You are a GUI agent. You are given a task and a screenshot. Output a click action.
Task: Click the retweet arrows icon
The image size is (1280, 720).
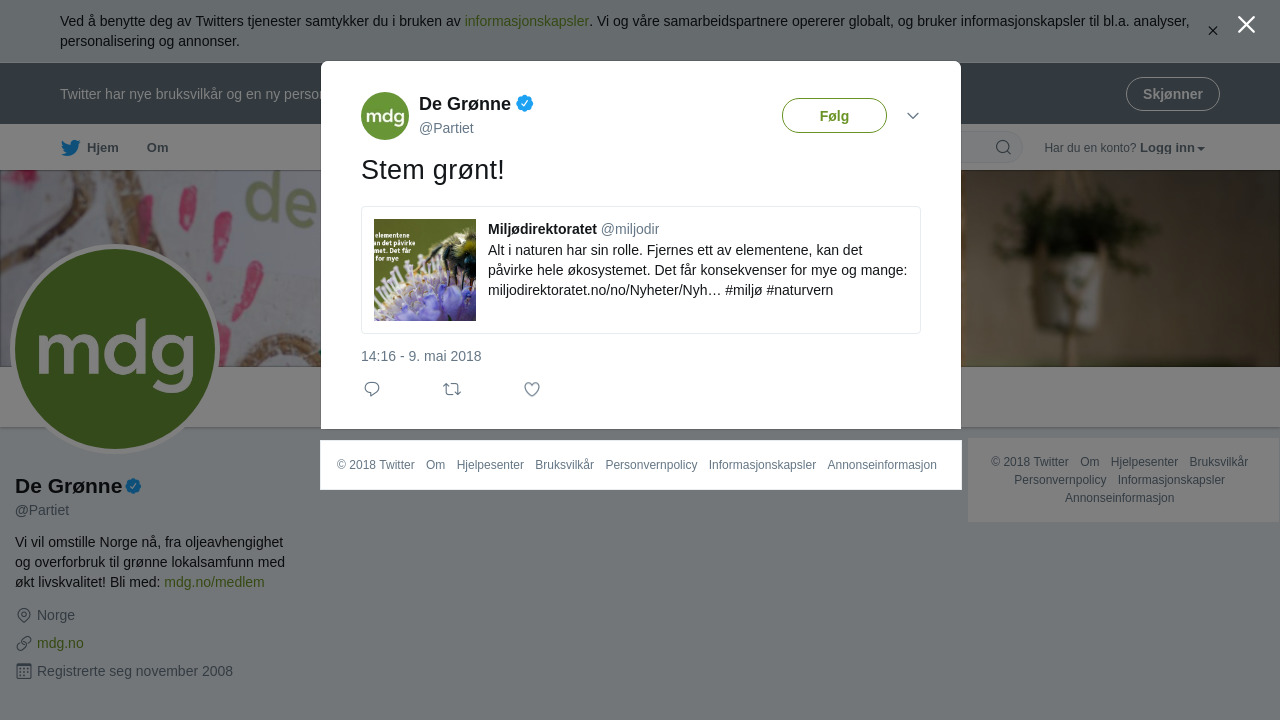[452, 389]
